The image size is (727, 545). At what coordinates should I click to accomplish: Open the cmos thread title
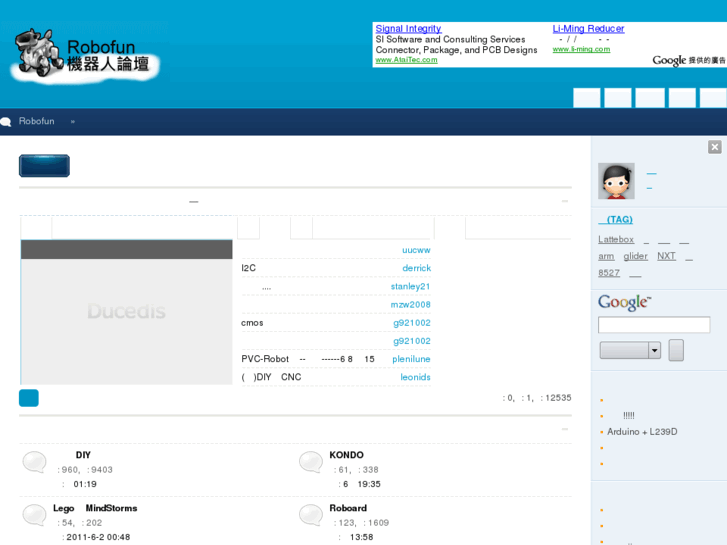pyautogui.click(x=252, y=323)
